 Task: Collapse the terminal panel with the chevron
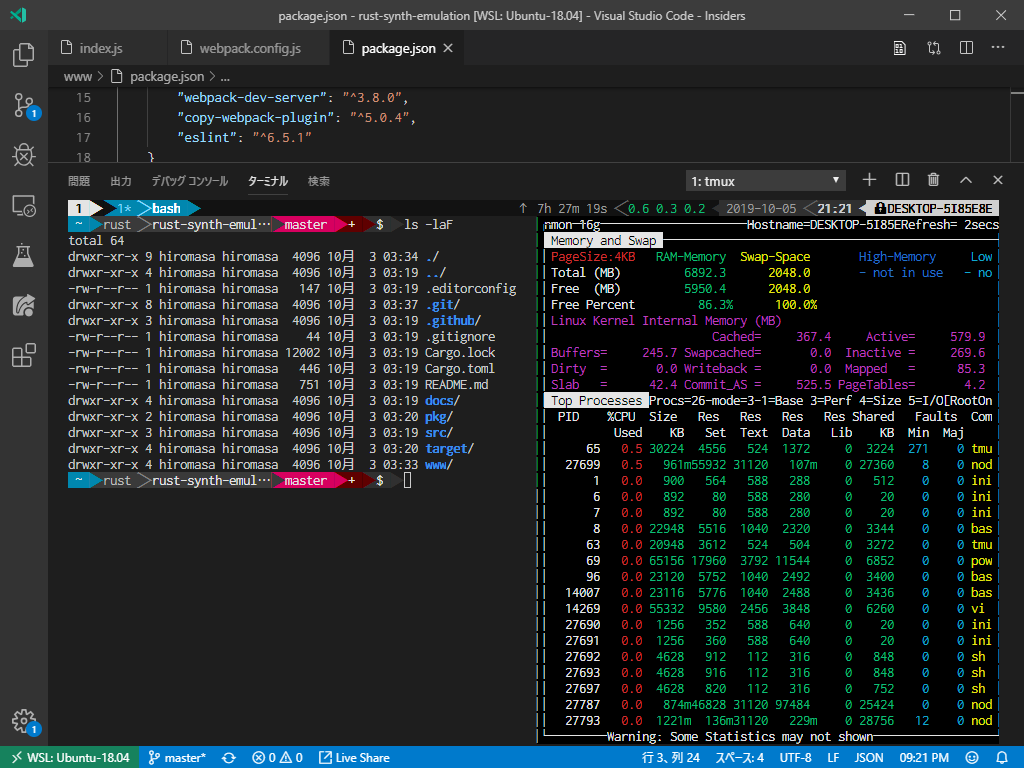(965, 180)
